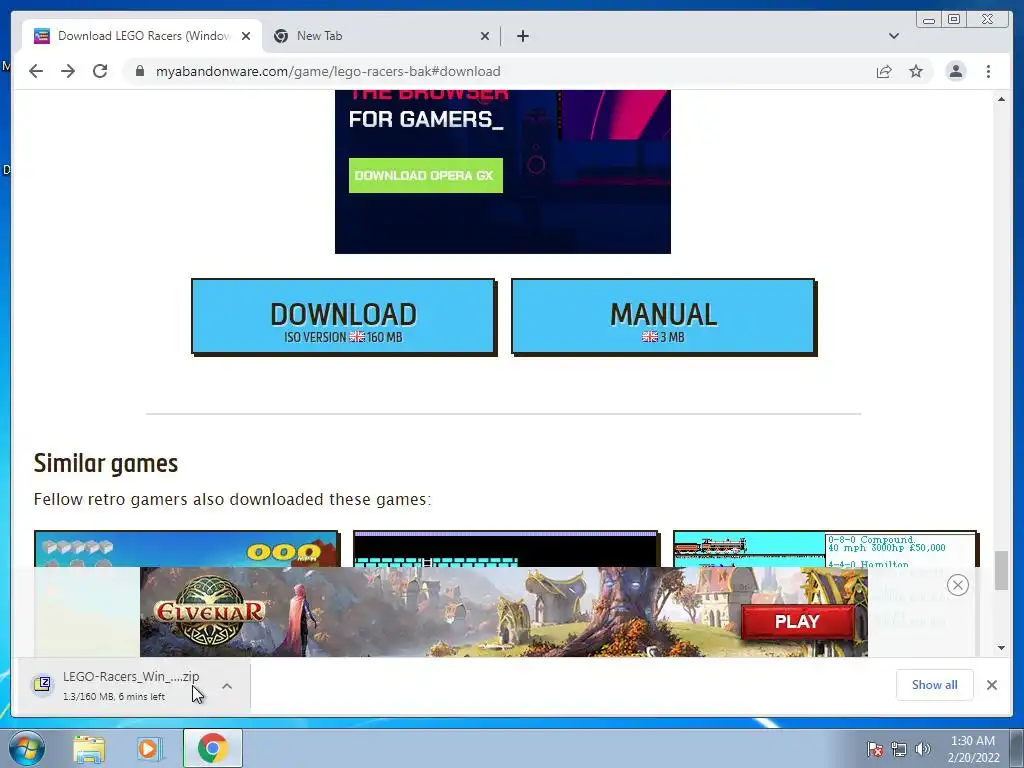Go back to the previous page
Image resolution: width=1024 pixels, height=768 pixels.
[36, 71]
